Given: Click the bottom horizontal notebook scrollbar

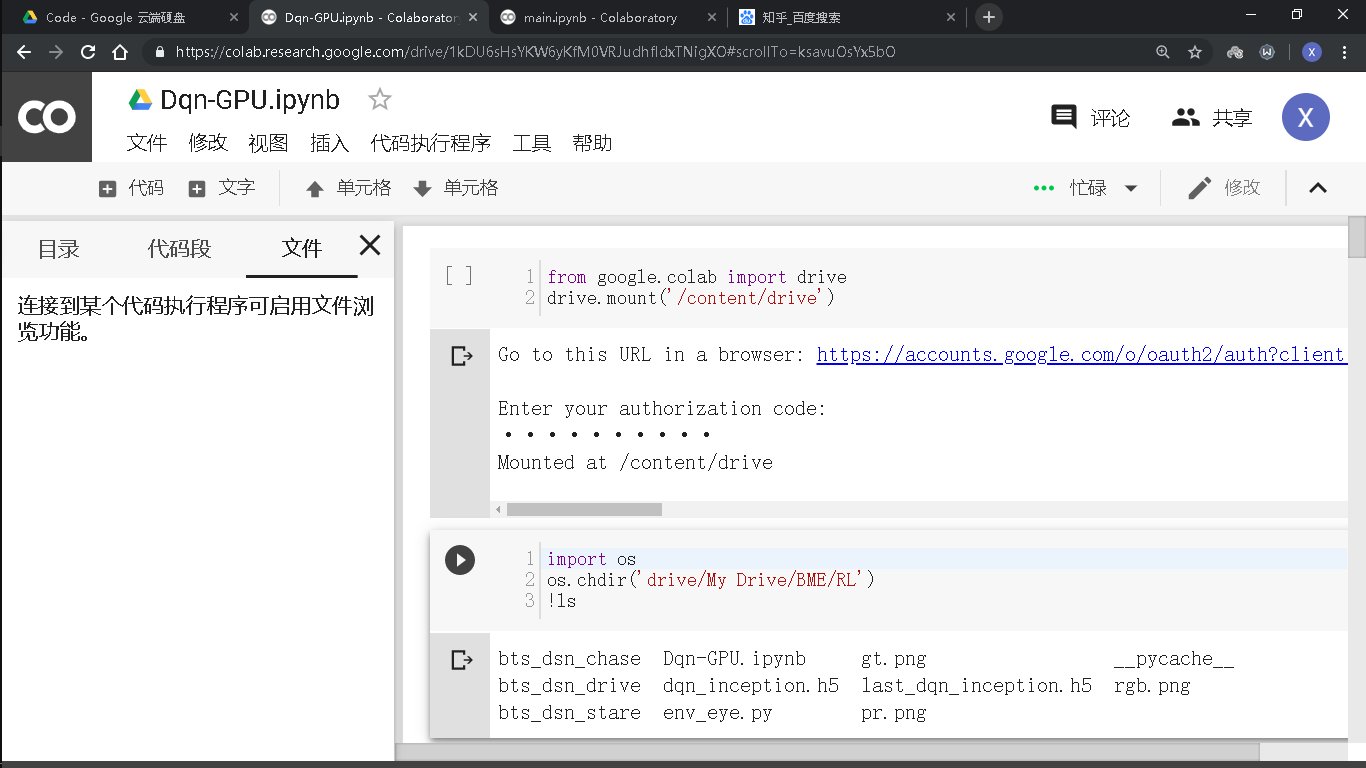Looking at the screenshot, I should (828, 751).
